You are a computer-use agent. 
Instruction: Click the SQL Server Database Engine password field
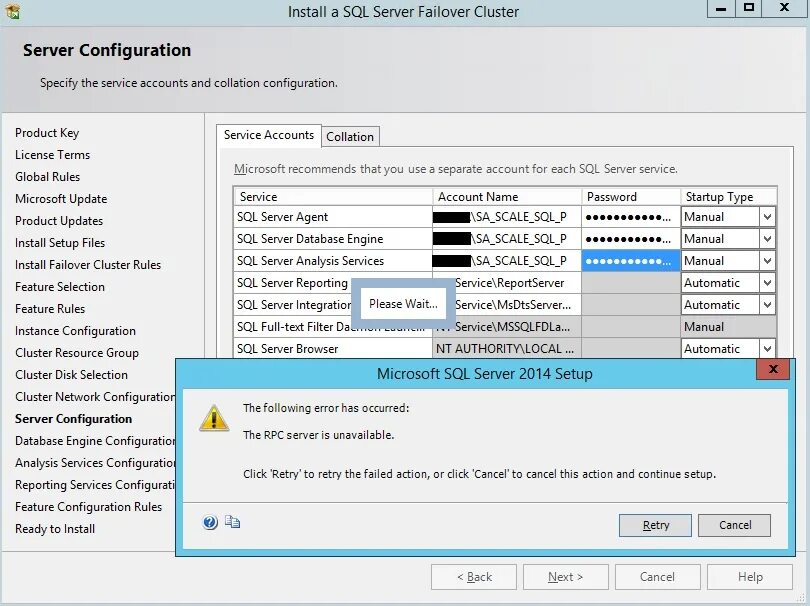click(x=631, y=239)
